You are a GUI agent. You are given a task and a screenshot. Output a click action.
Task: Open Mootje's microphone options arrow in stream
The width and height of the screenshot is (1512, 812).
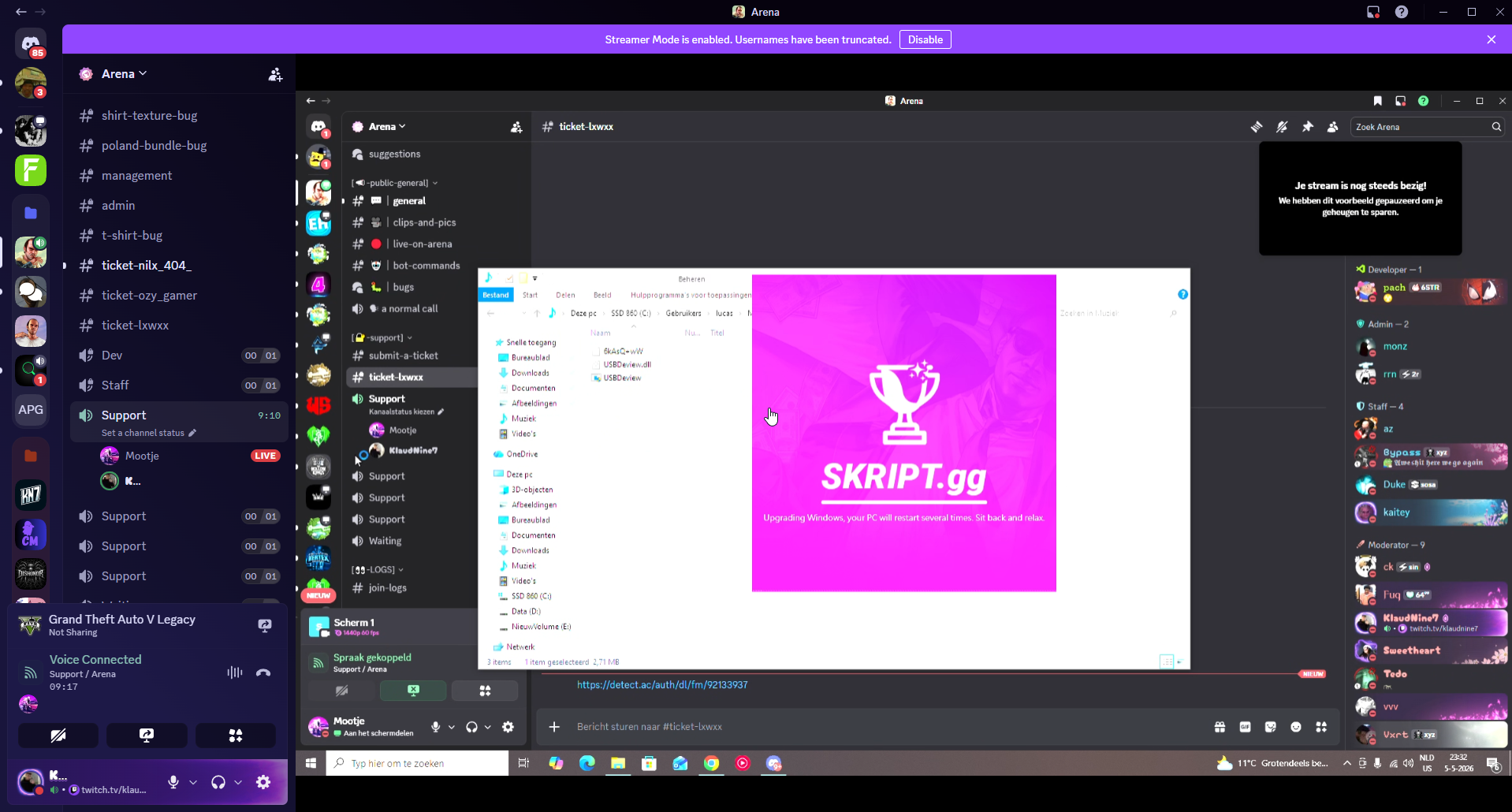pyautogui.click(x=452, y=727)
